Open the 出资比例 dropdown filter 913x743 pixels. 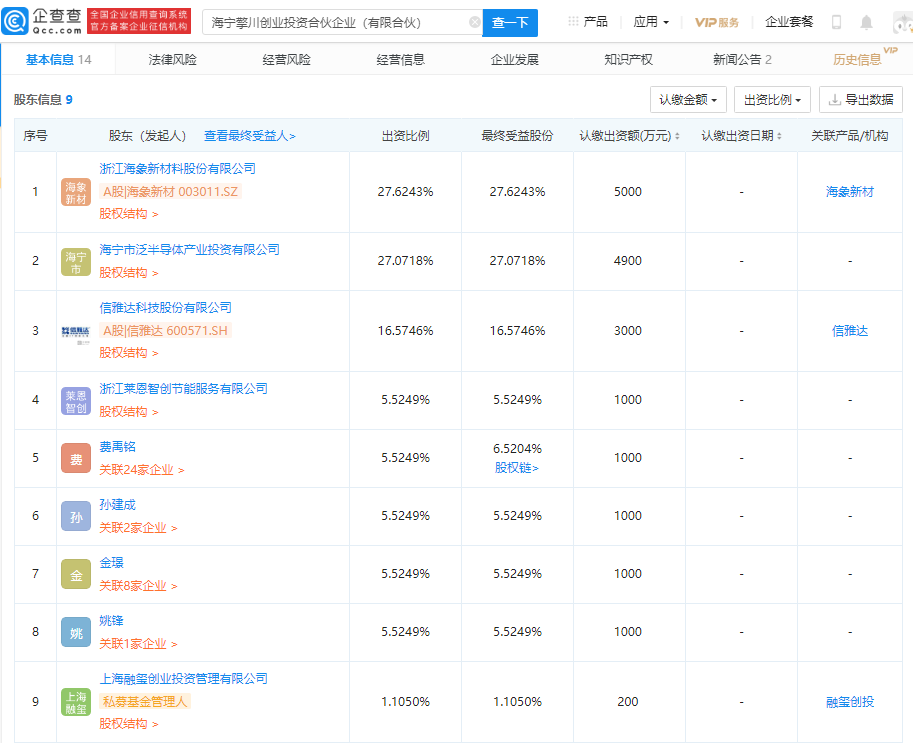773,100
